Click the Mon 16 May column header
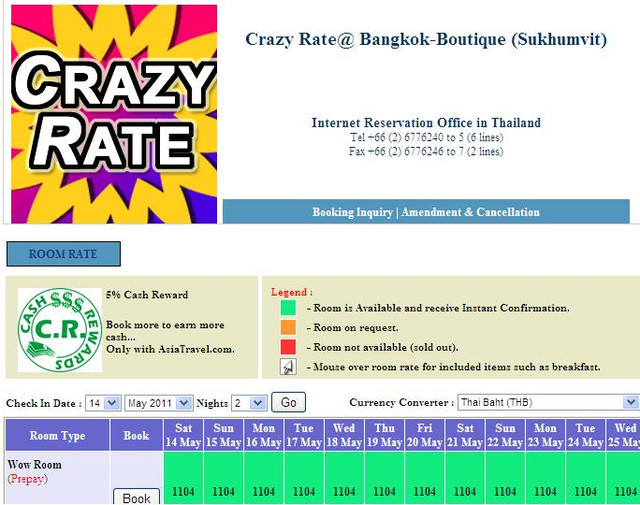This screenshot has height=505, width=640. 264,435
